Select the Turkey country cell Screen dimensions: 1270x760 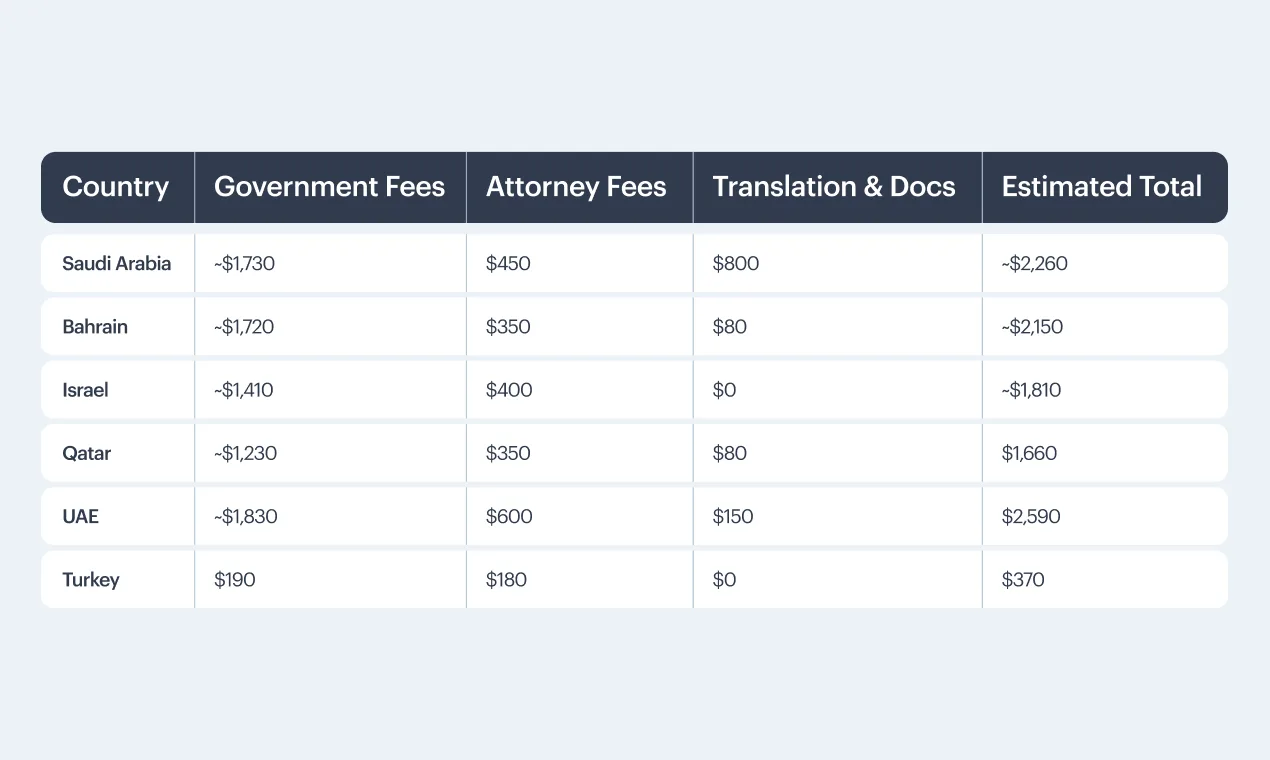coord(91,580)
